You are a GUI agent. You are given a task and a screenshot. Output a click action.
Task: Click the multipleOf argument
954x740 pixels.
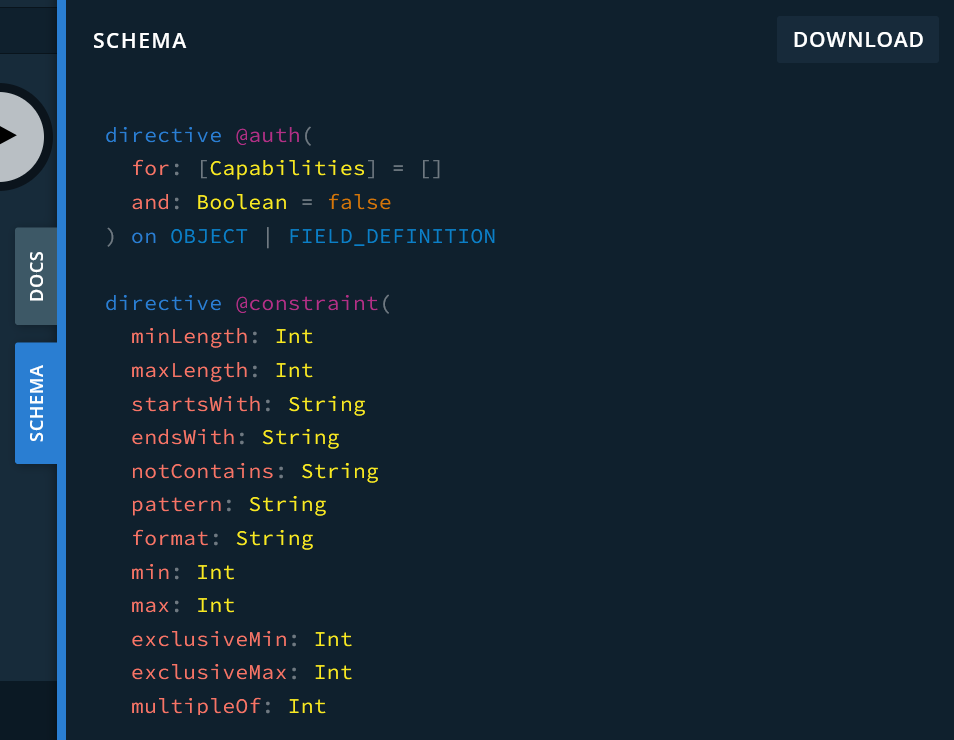tap(196, 707)
